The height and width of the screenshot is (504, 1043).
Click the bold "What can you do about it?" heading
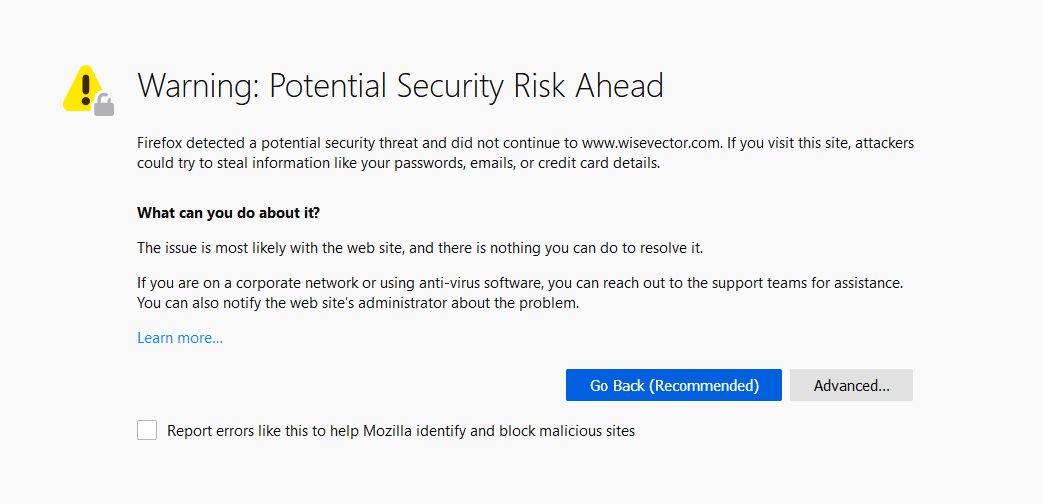[228, 213]
